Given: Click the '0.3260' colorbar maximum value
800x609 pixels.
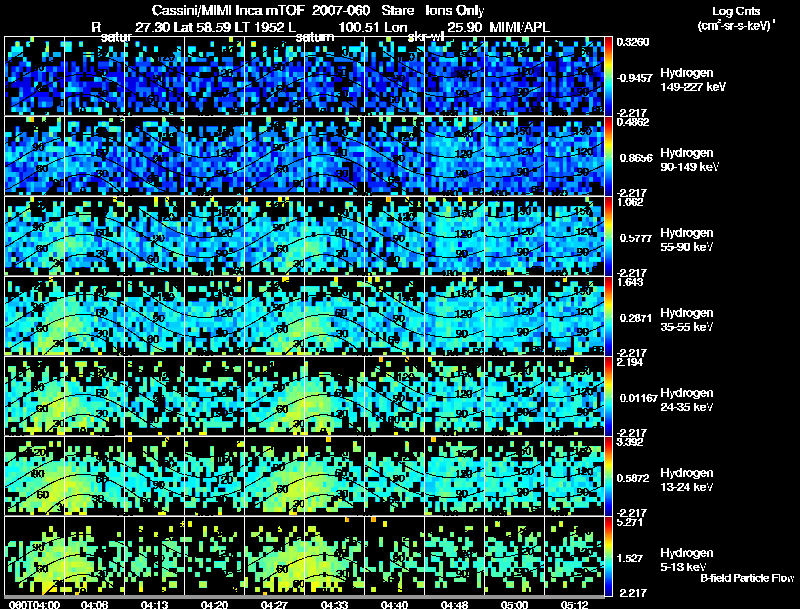Looking at the screenshot, I should 633,42.
